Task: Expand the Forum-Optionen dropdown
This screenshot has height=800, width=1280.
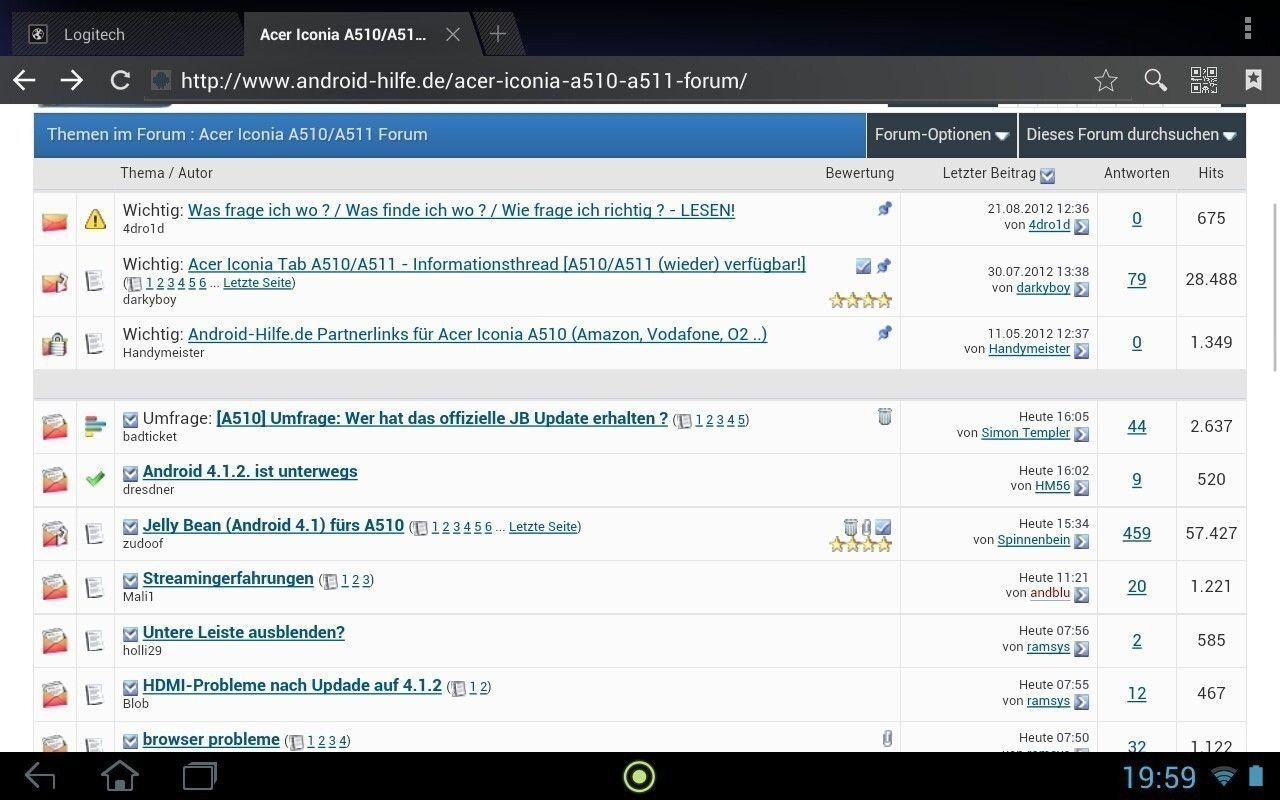Action: coord(942,135)
